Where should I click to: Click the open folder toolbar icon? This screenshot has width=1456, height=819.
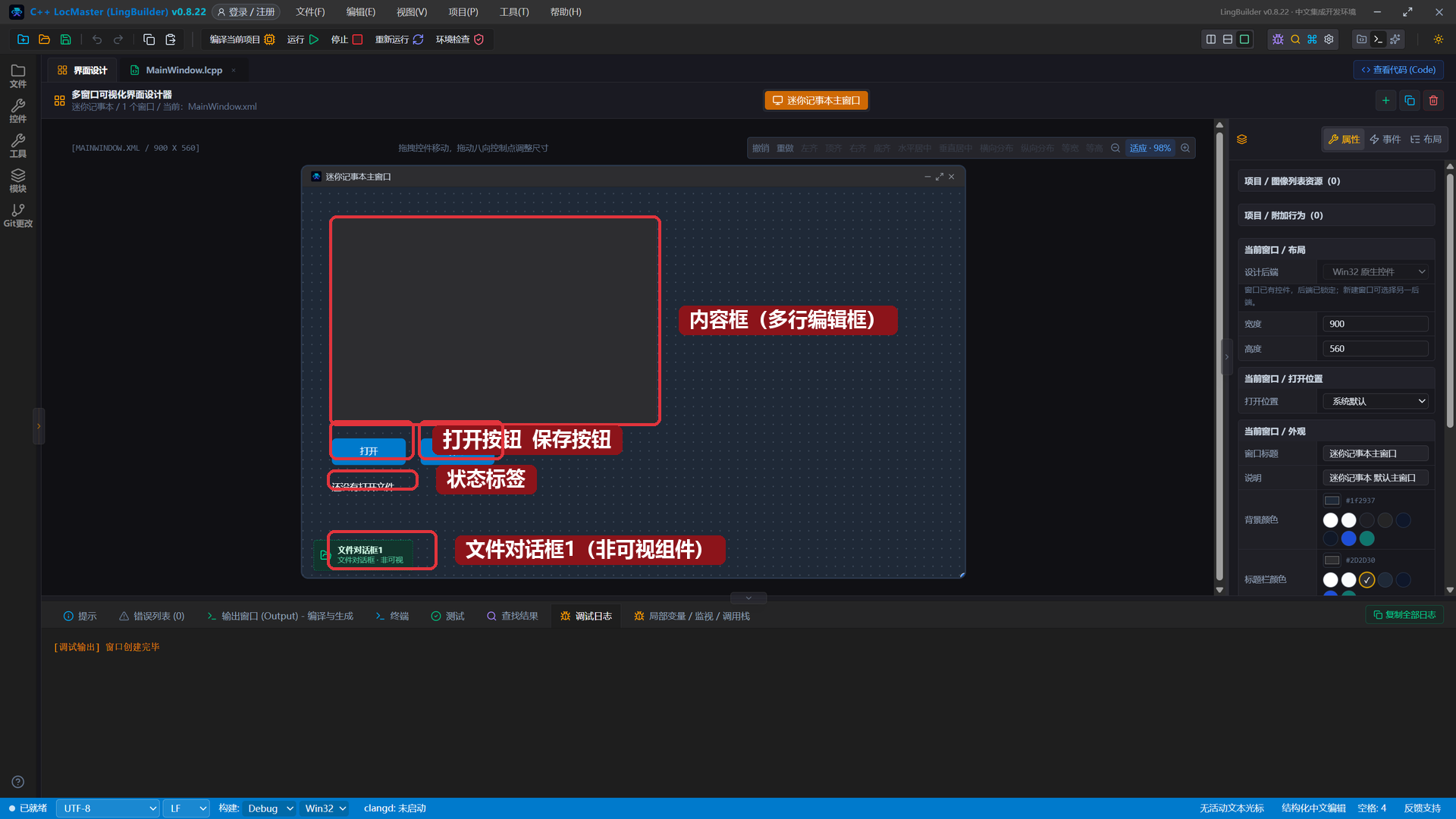click(44, 39)
